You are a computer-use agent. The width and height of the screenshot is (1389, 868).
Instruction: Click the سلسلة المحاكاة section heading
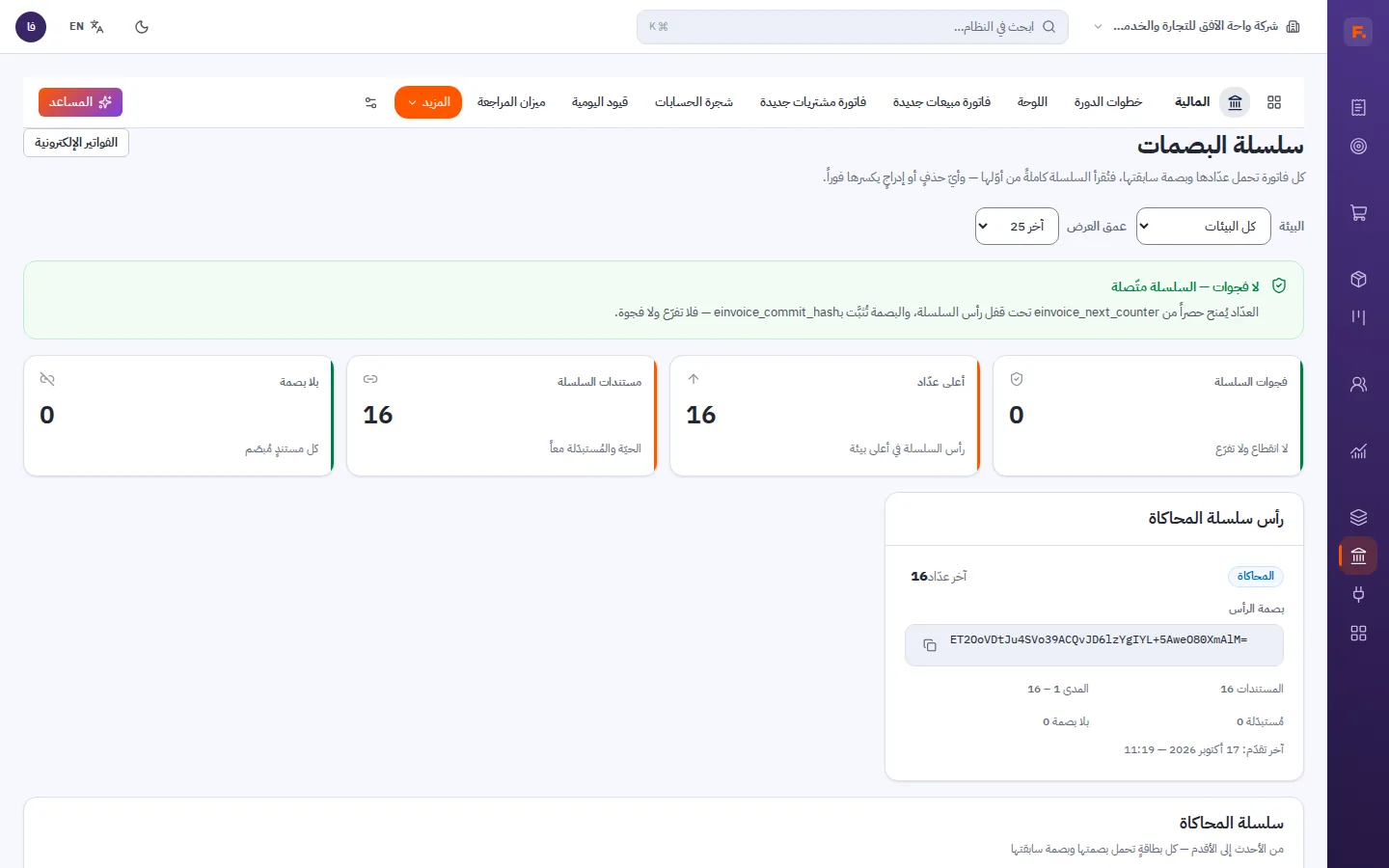coord(1231,823)
